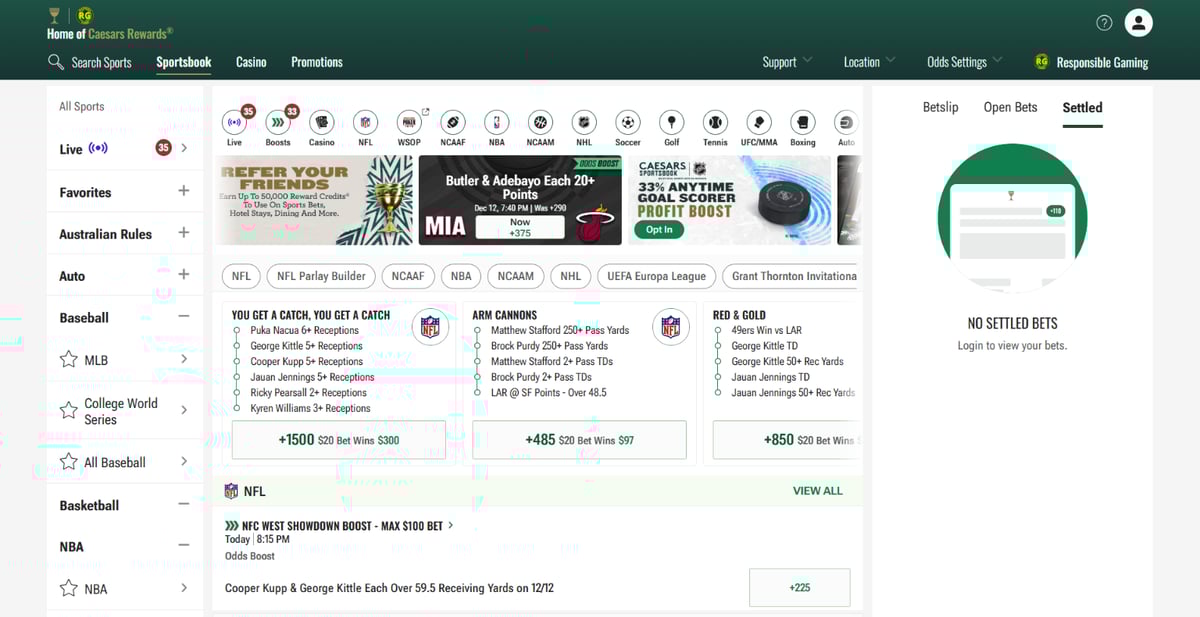The height and width of the screenshot is (617, 1200).
Task: Select the Settled tab
Action: click(x=1082, y=107)
